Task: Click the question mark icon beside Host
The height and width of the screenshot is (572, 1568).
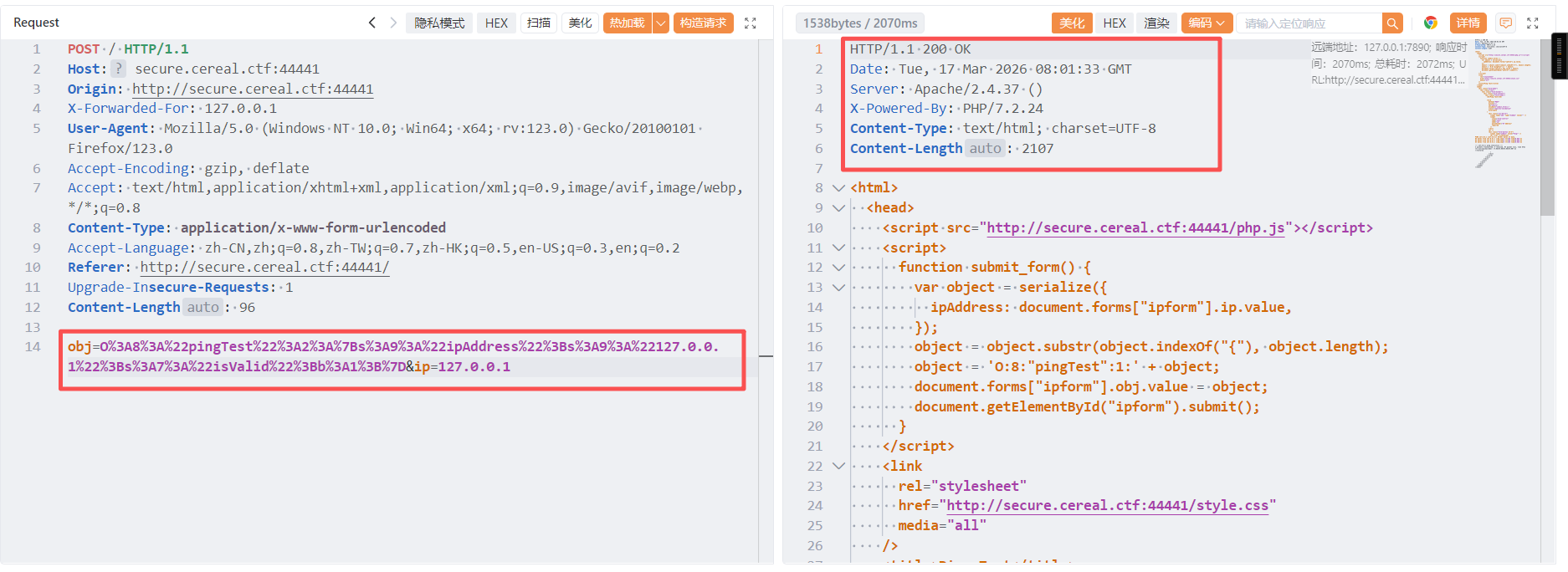Action: coord(119,69)
